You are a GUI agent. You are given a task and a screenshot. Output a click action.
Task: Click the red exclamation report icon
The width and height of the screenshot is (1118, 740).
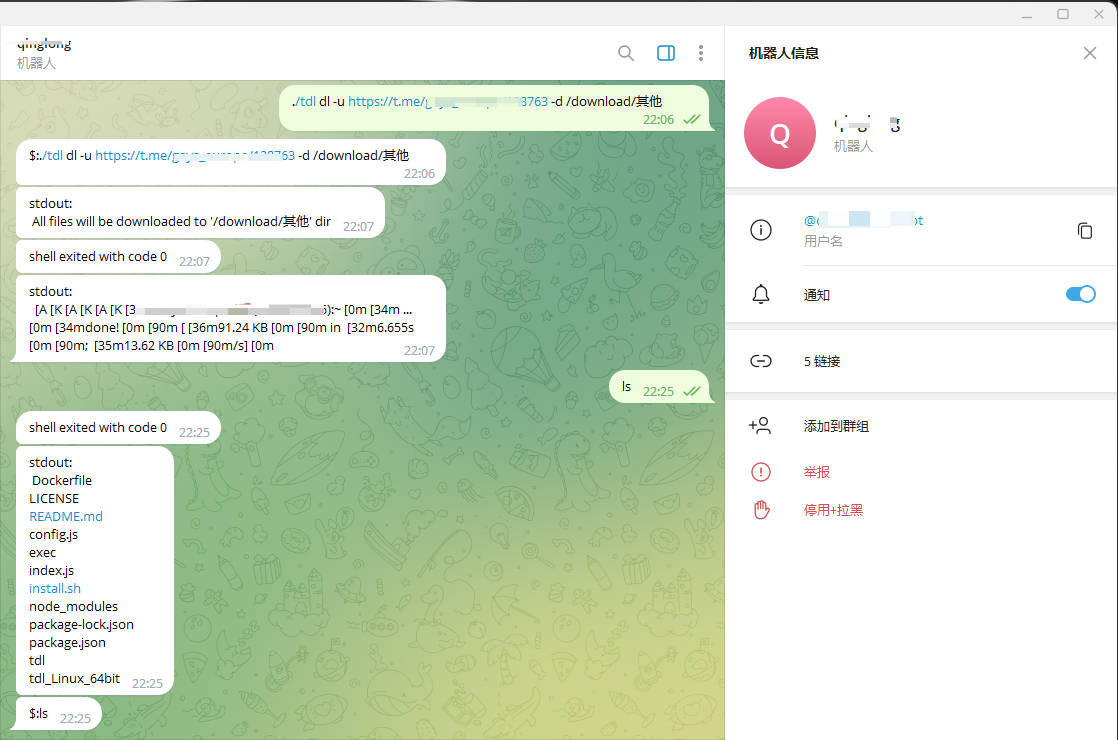(x=761, y=471)
